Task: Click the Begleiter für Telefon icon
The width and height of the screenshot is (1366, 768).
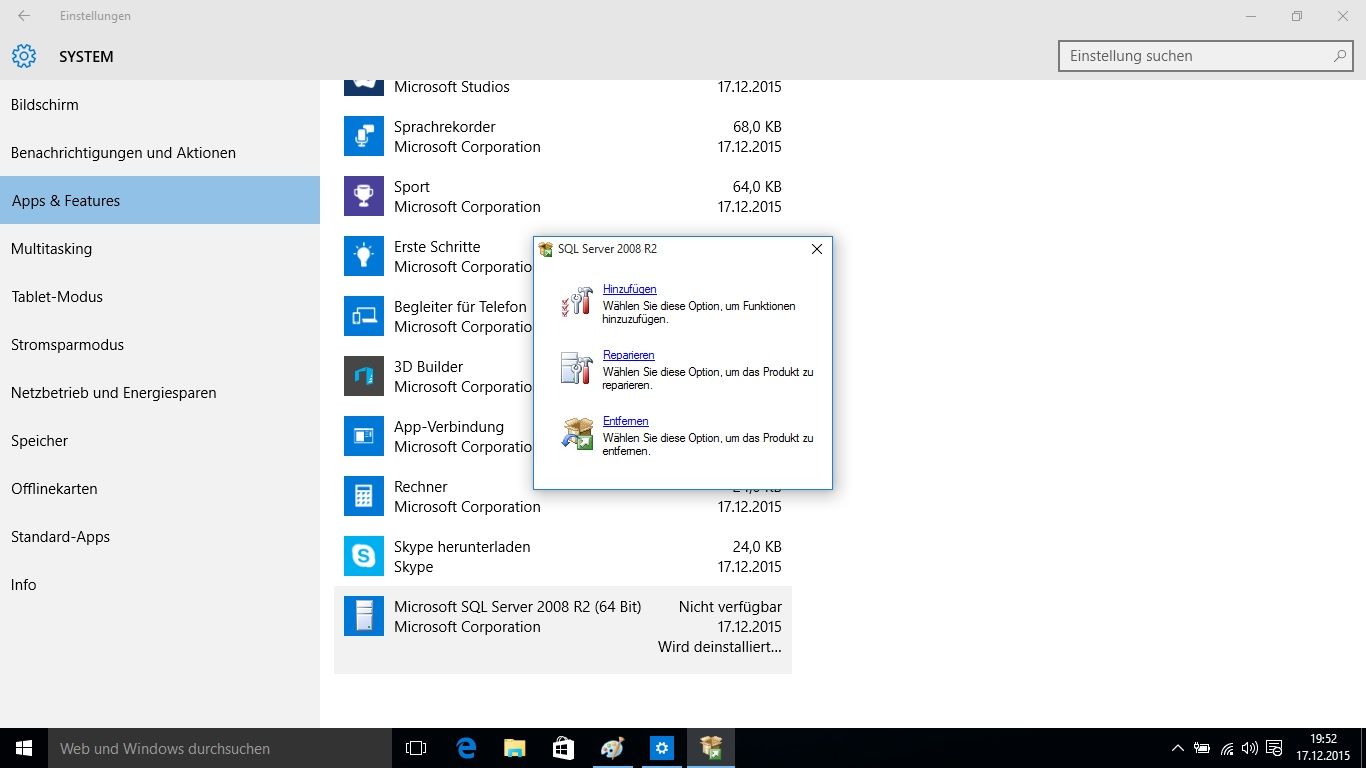Action: point(364,316)
